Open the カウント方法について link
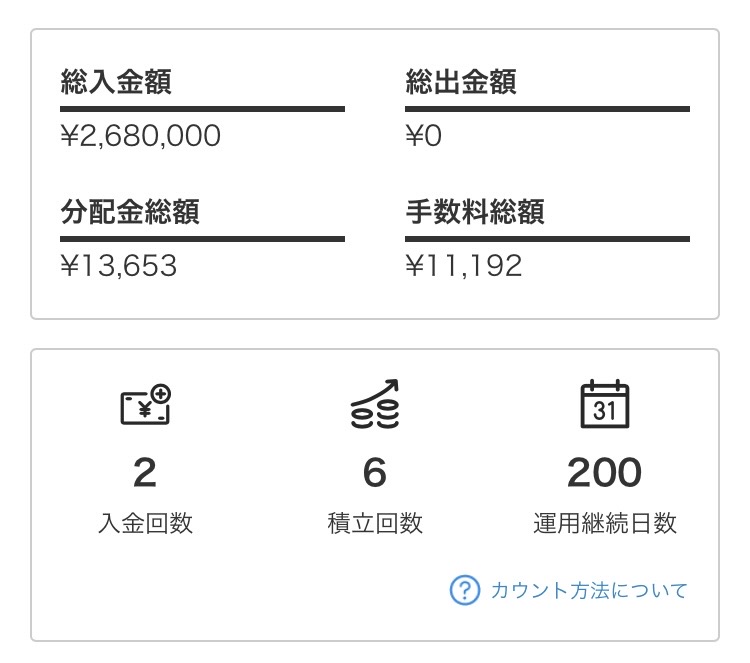Viewport: 750px width, 663px height. tap(589, 590)
